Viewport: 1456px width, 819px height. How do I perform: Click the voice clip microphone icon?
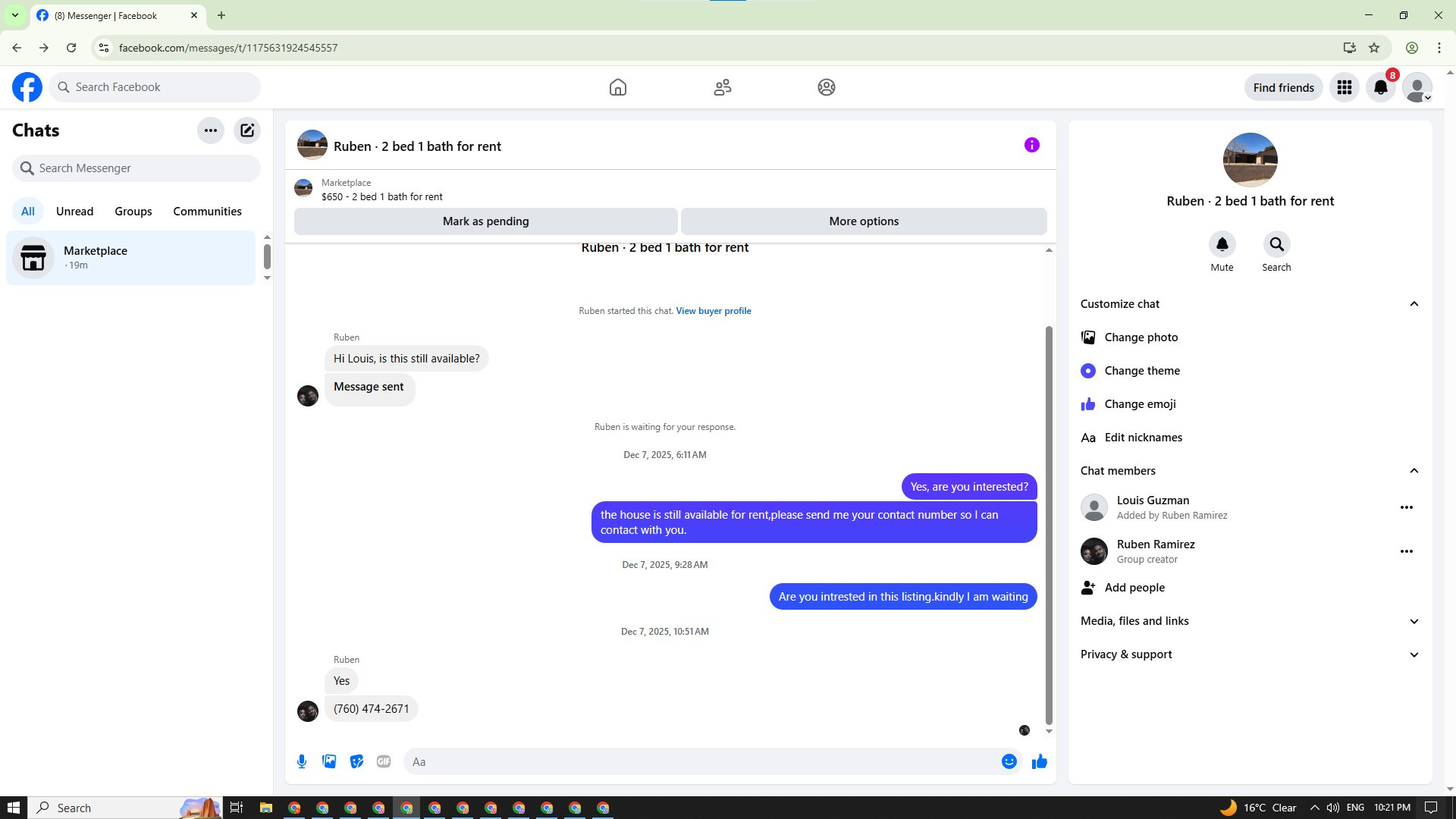click(x=302, y=761)
